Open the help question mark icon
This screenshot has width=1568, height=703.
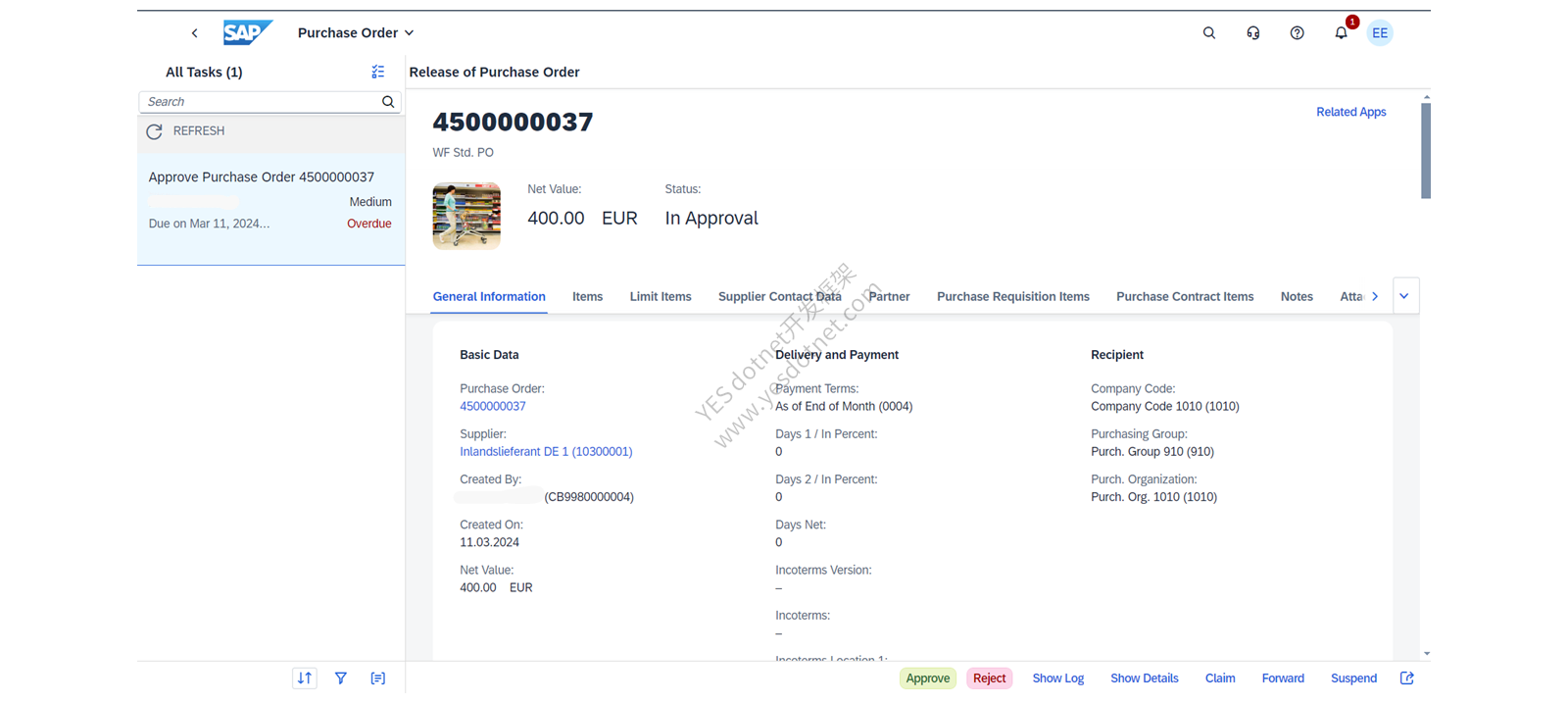(1298, 33)
